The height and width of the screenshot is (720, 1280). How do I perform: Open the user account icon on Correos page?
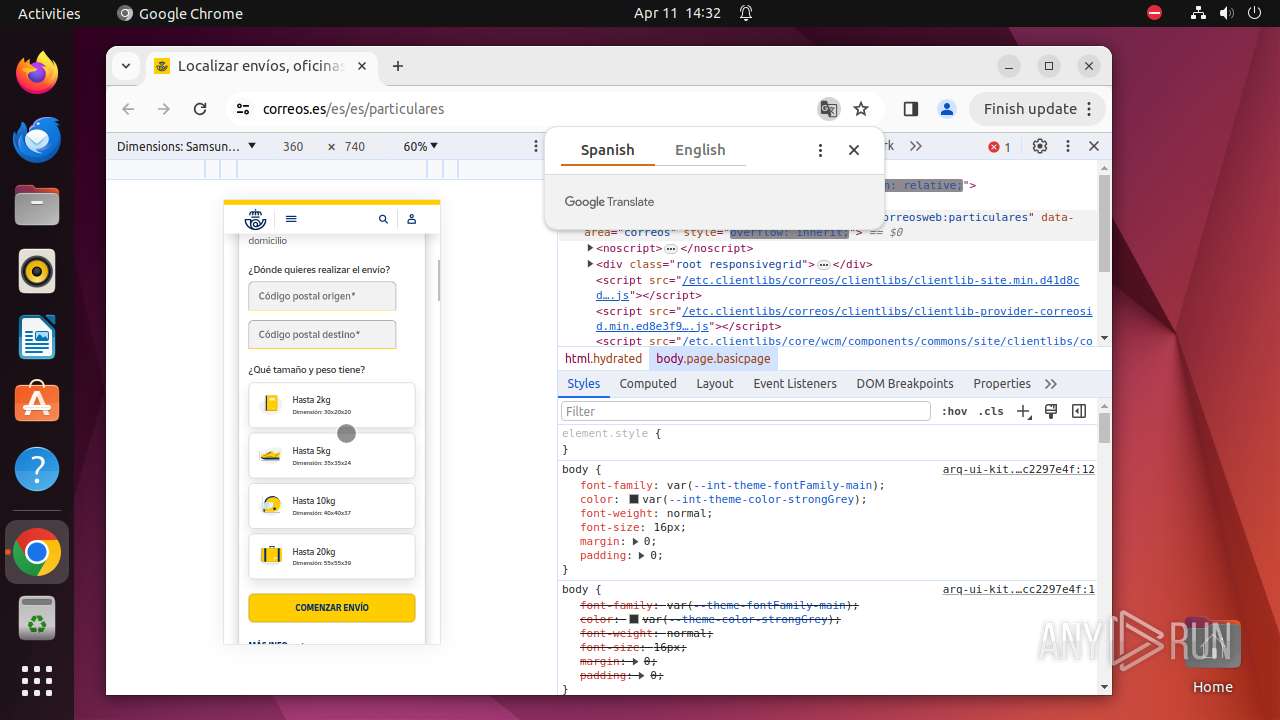pos(411,219)
